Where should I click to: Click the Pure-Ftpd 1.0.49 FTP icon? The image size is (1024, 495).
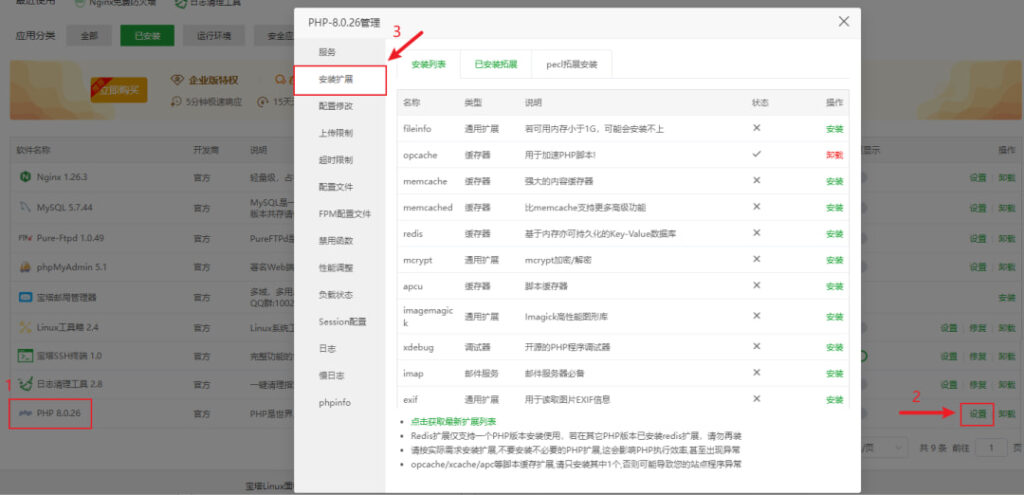point(25,238)
